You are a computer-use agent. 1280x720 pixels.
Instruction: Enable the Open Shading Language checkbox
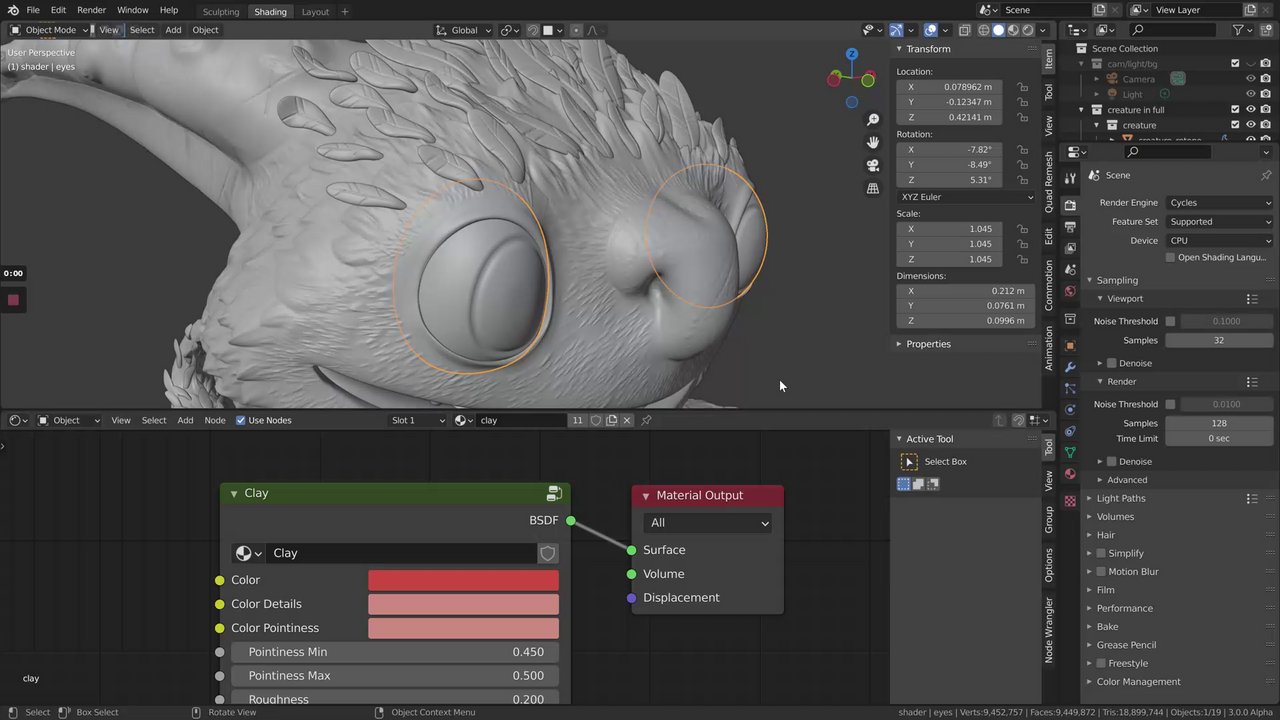(x=1170, y=257)
